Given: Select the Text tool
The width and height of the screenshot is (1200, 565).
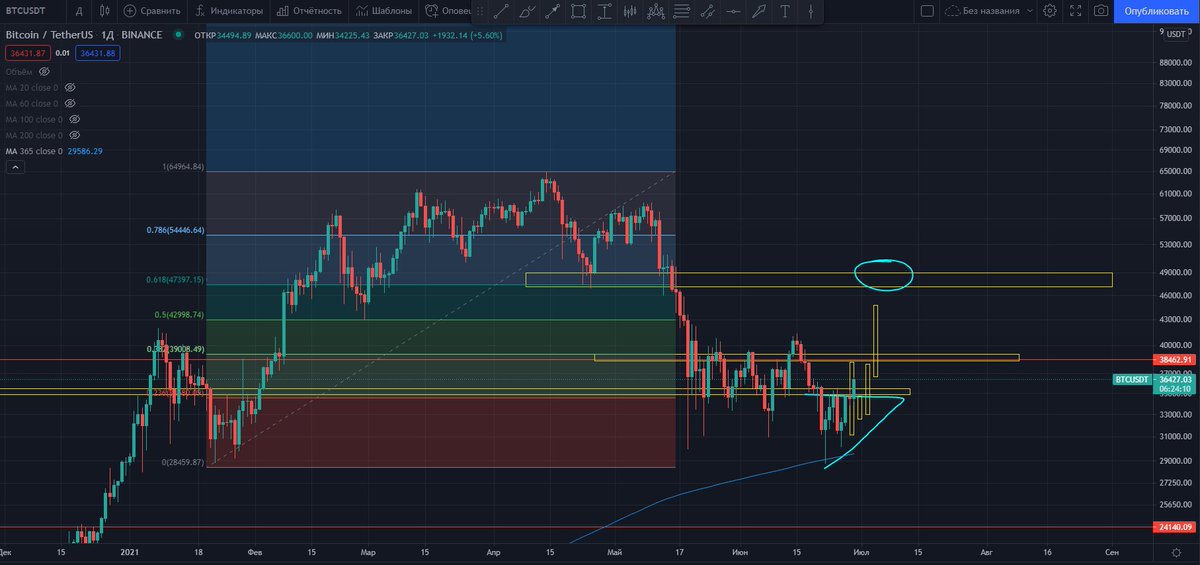Looking at the screenshot, I should click(784, 12).
